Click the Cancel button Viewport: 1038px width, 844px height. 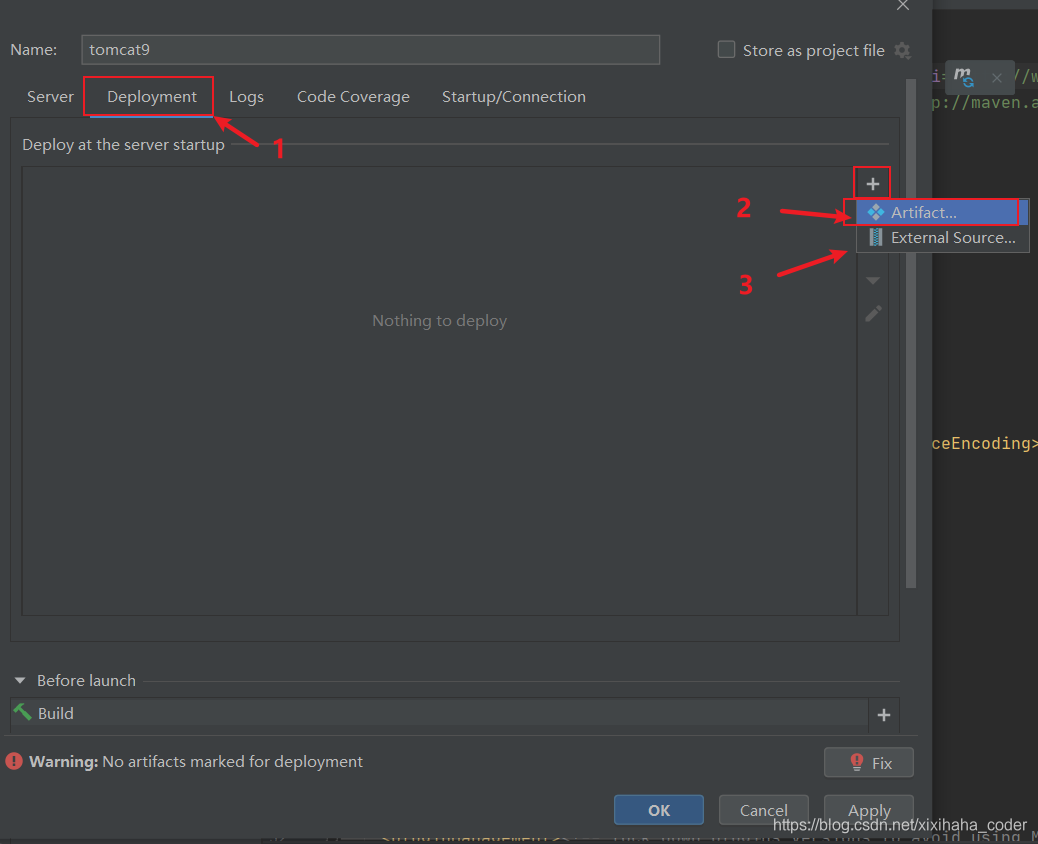tap(763, 810)
